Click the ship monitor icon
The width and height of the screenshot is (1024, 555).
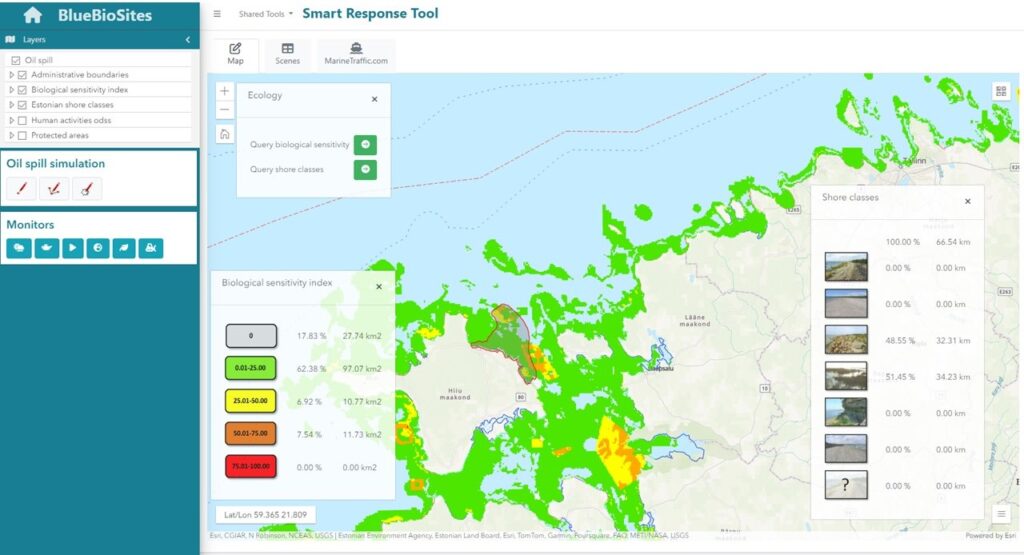pyautogui.click(x=45, y=248)
